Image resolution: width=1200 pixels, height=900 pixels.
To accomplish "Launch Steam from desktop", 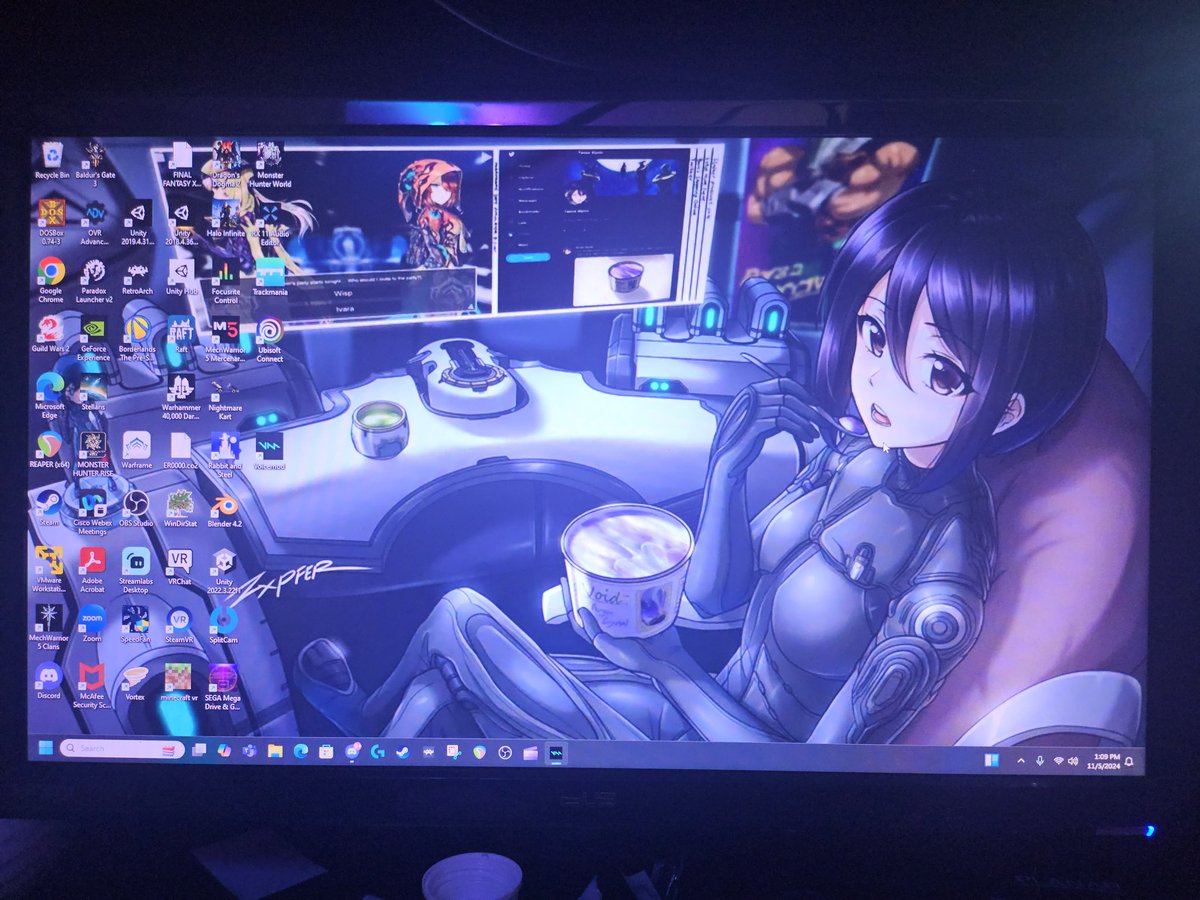I will tap(48, 507).
